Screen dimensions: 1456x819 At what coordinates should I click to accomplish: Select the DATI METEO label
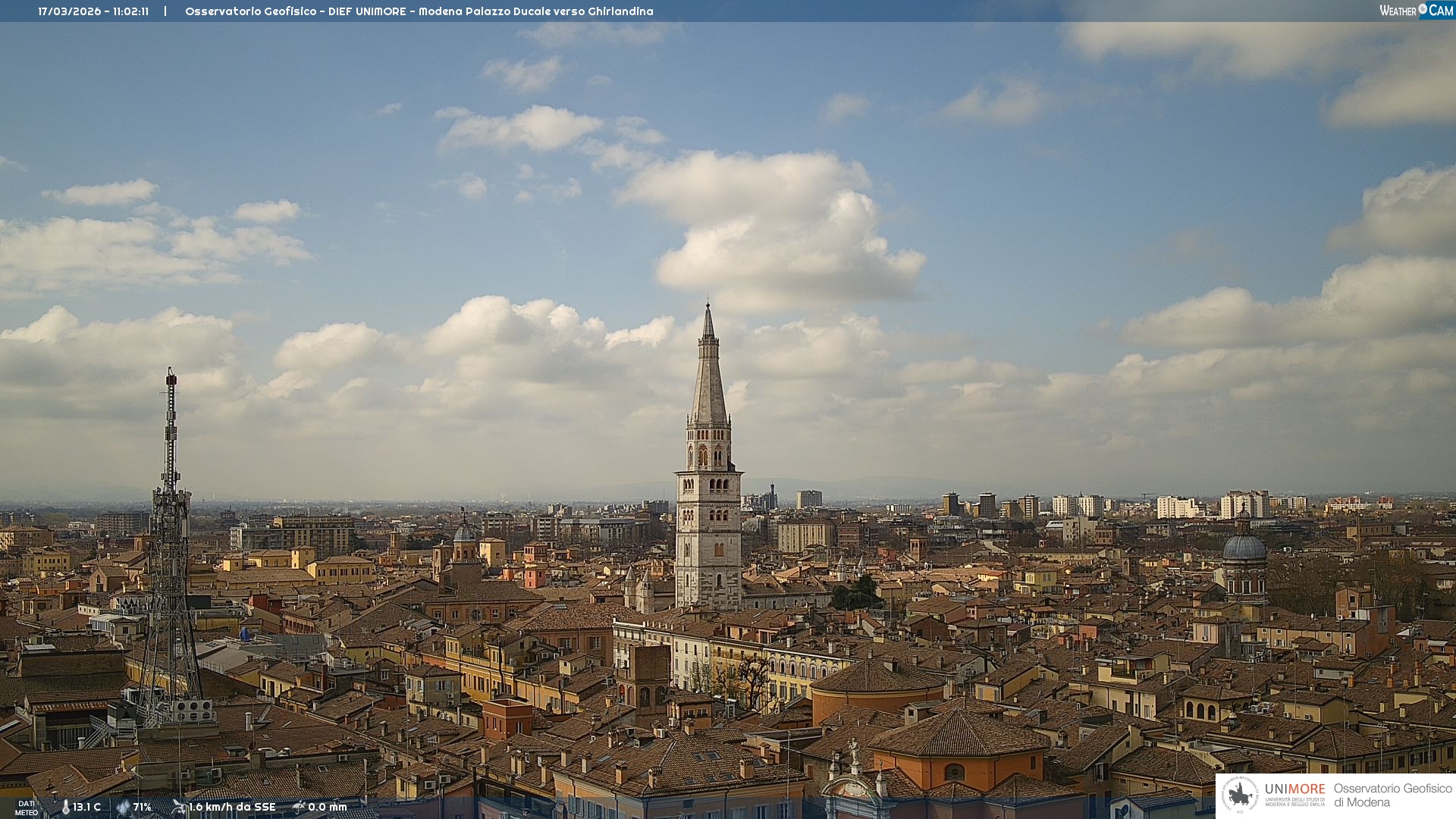coord(27,808)
